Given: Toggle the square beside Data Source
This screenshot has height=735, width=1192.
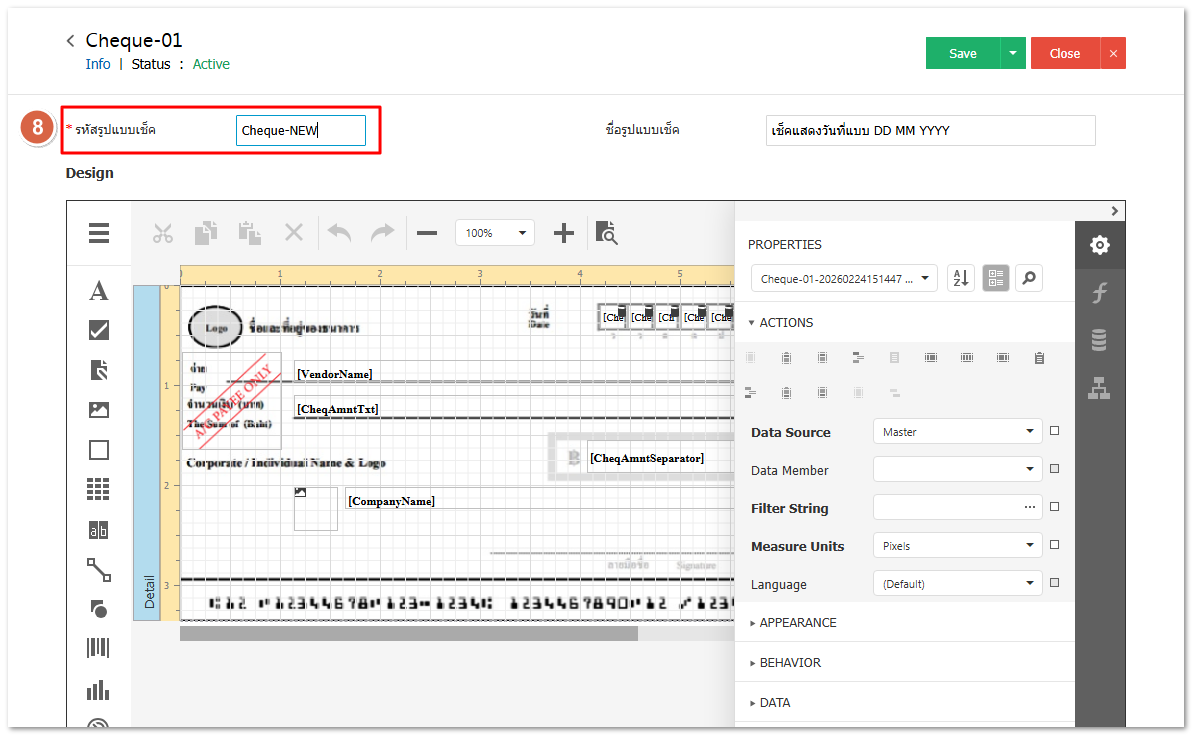Looking at the screenshot, I should pos(1054,431).
